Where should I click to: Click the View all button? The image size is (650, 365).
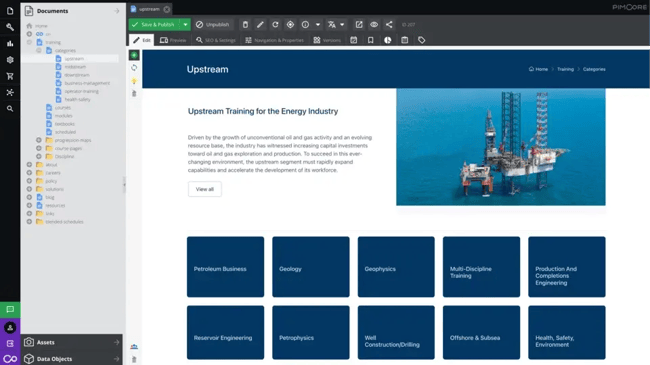click(x=205, y=189)
